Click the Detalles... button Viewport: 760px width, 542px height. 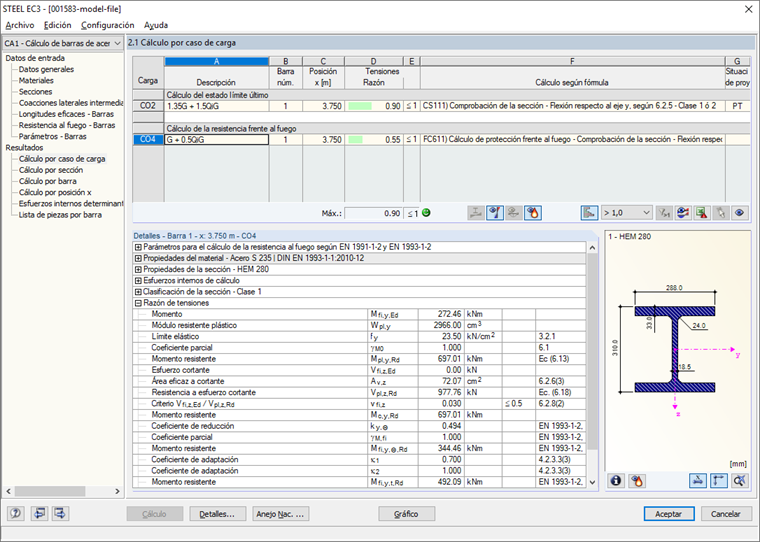(x=217, y=514)
